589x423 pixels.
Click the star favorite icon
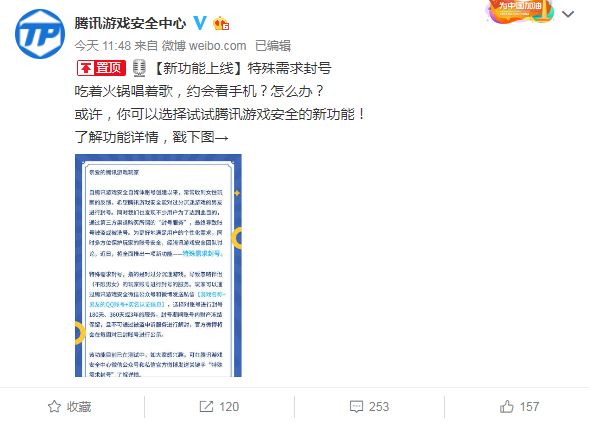point(54,406)
